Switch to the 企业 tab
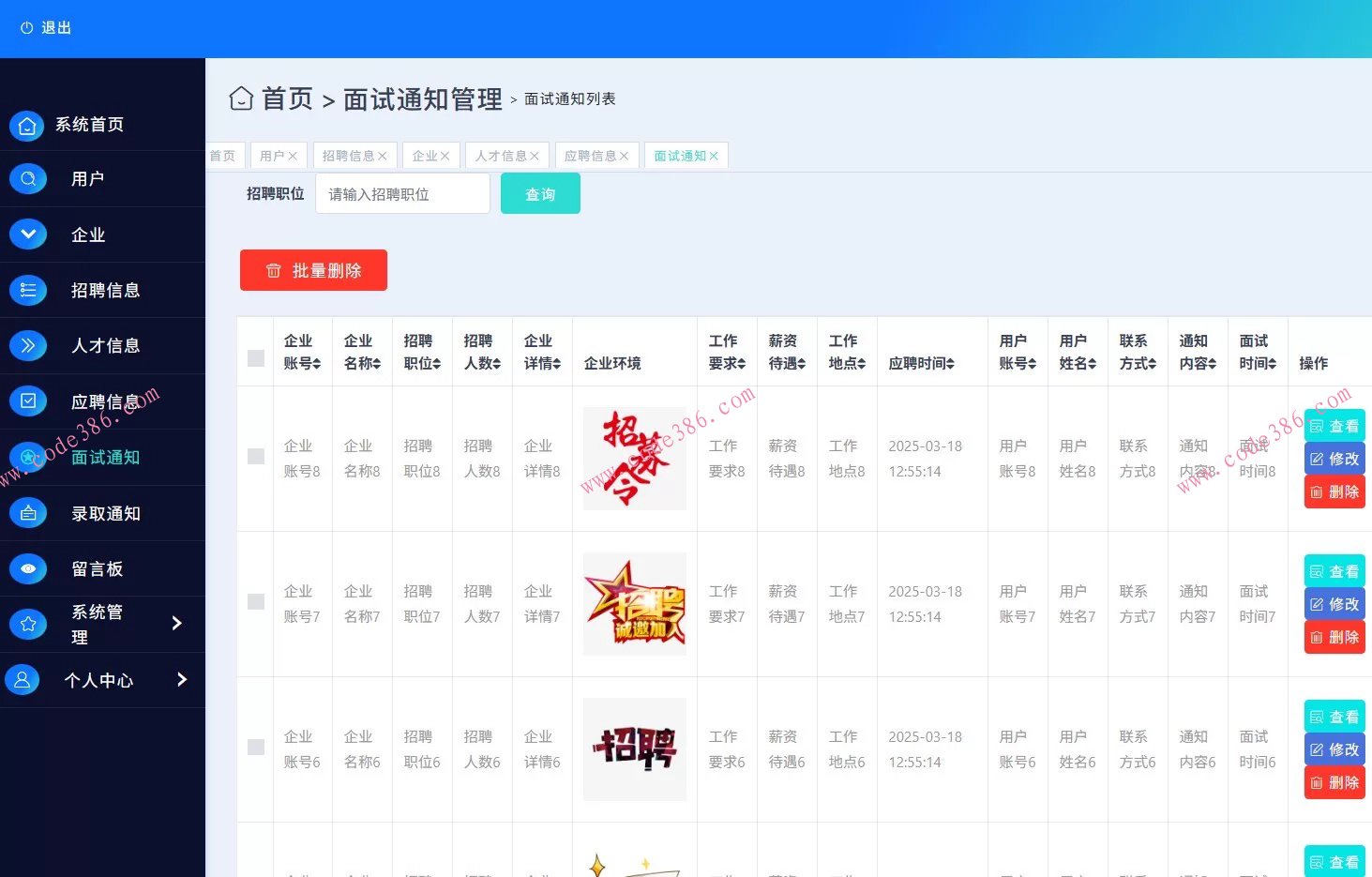 click(425, 156)
